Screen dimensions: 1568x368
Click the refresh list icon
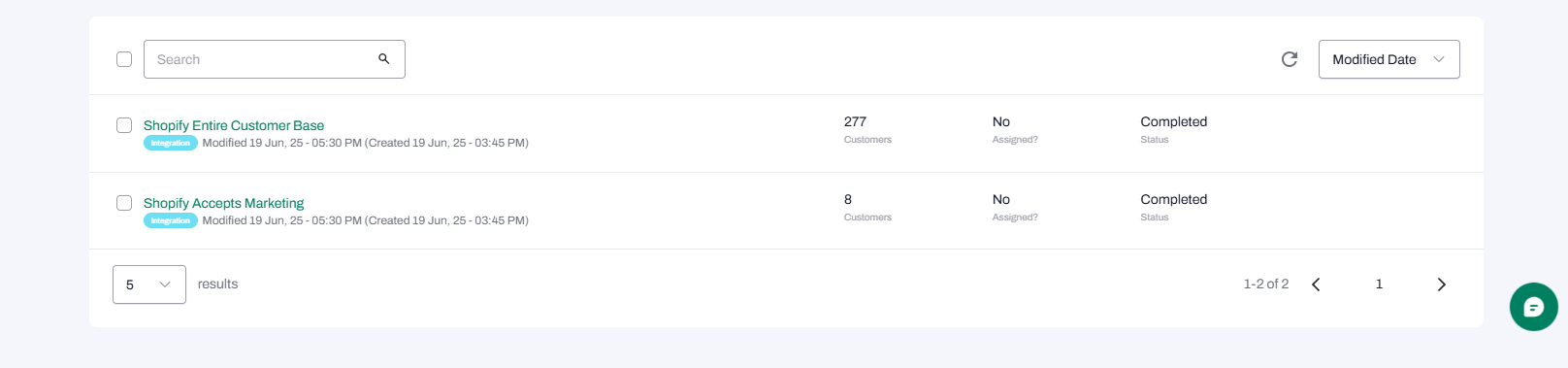click(1290, 59)
